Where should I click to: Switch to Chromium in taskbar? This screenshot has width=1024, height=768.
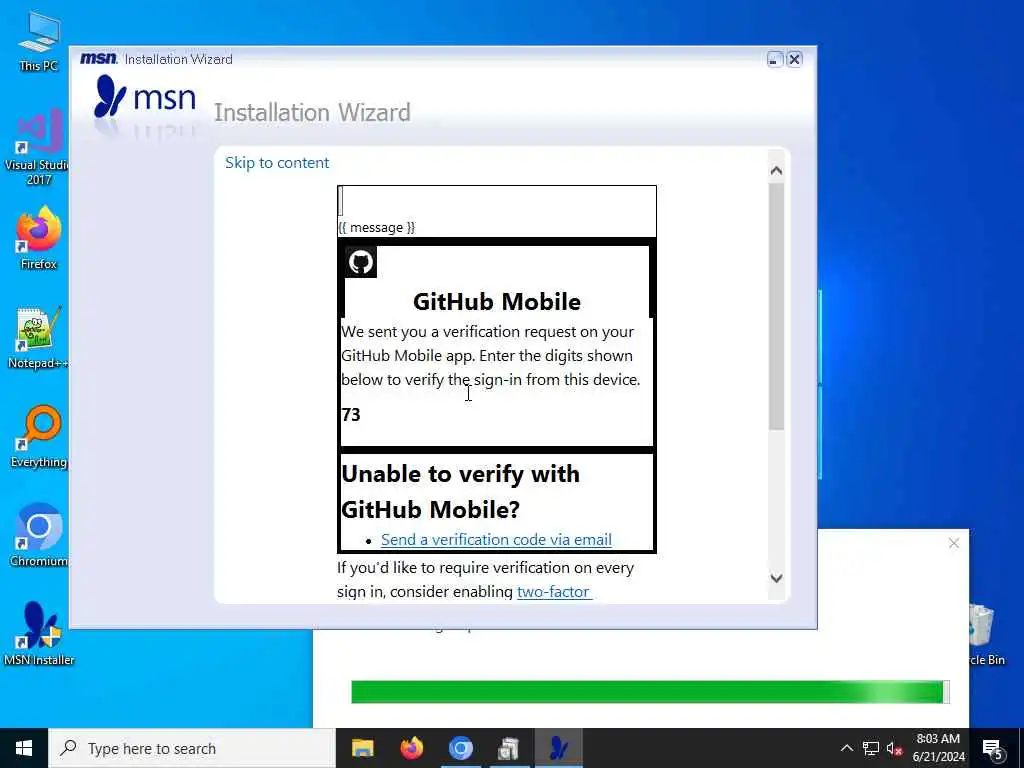point(460,748)
